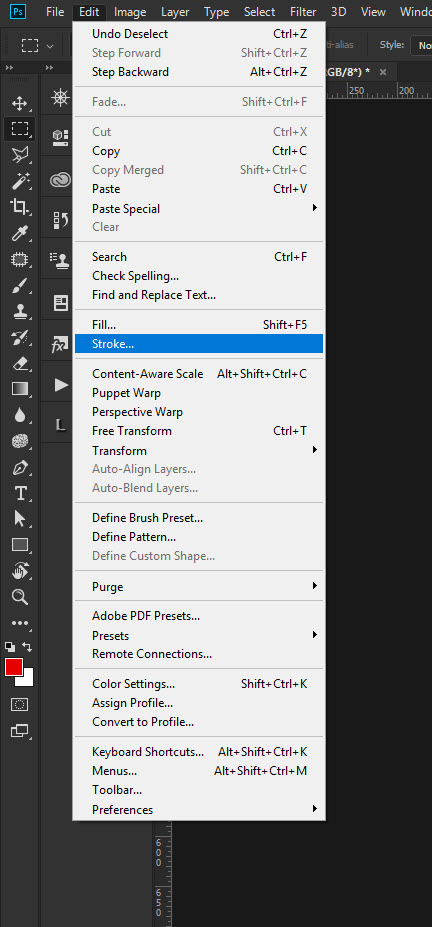Select the Horizontal Type tool
432x927 pixels.
[20, 493]
